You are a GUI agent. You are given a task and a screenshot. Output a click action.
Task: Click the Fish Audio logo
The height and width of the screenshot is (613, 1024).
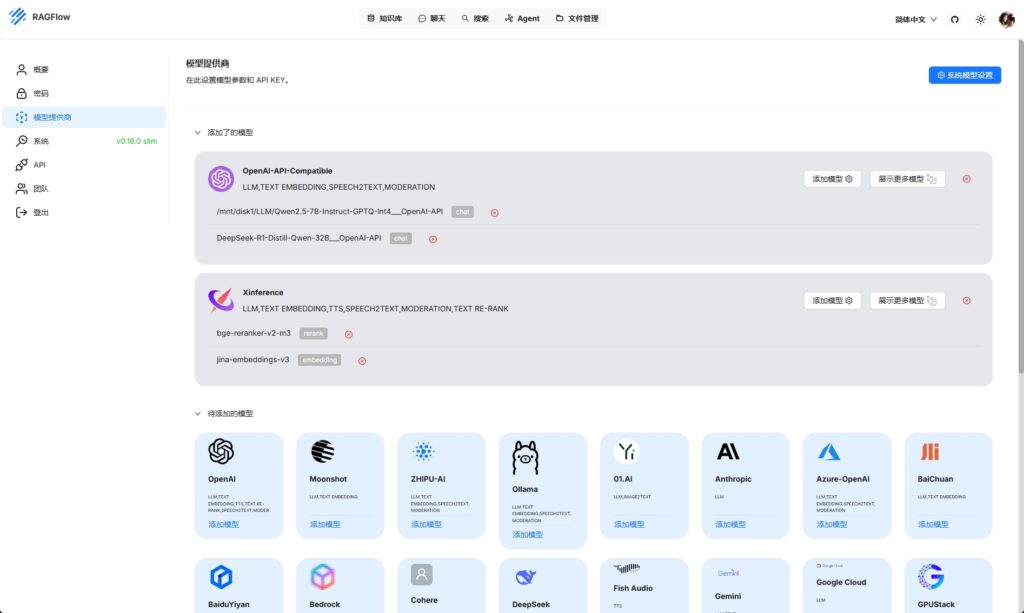coord(627,569)
